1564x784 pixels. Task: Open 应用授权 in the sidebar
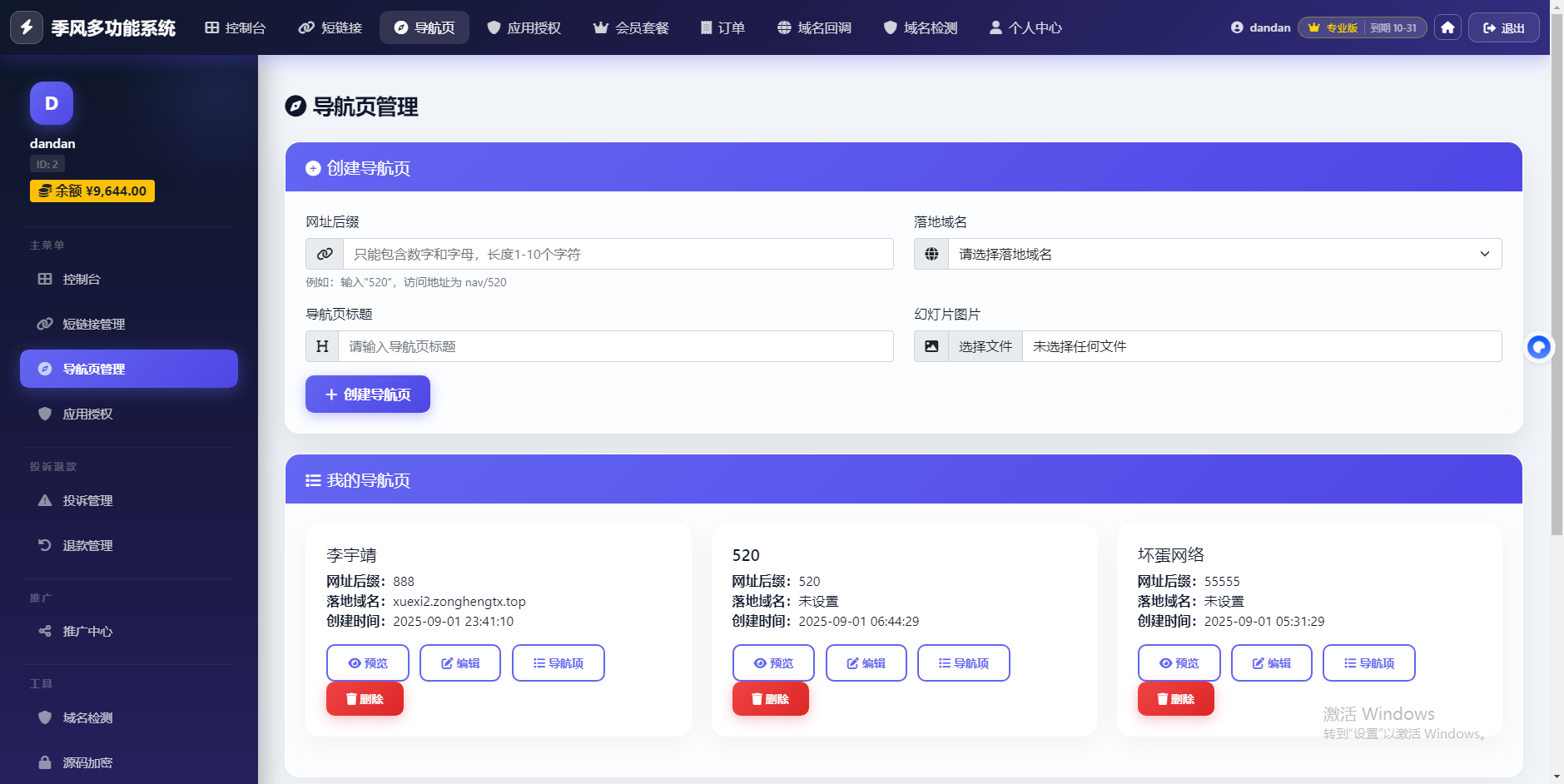tap(129, 414)
